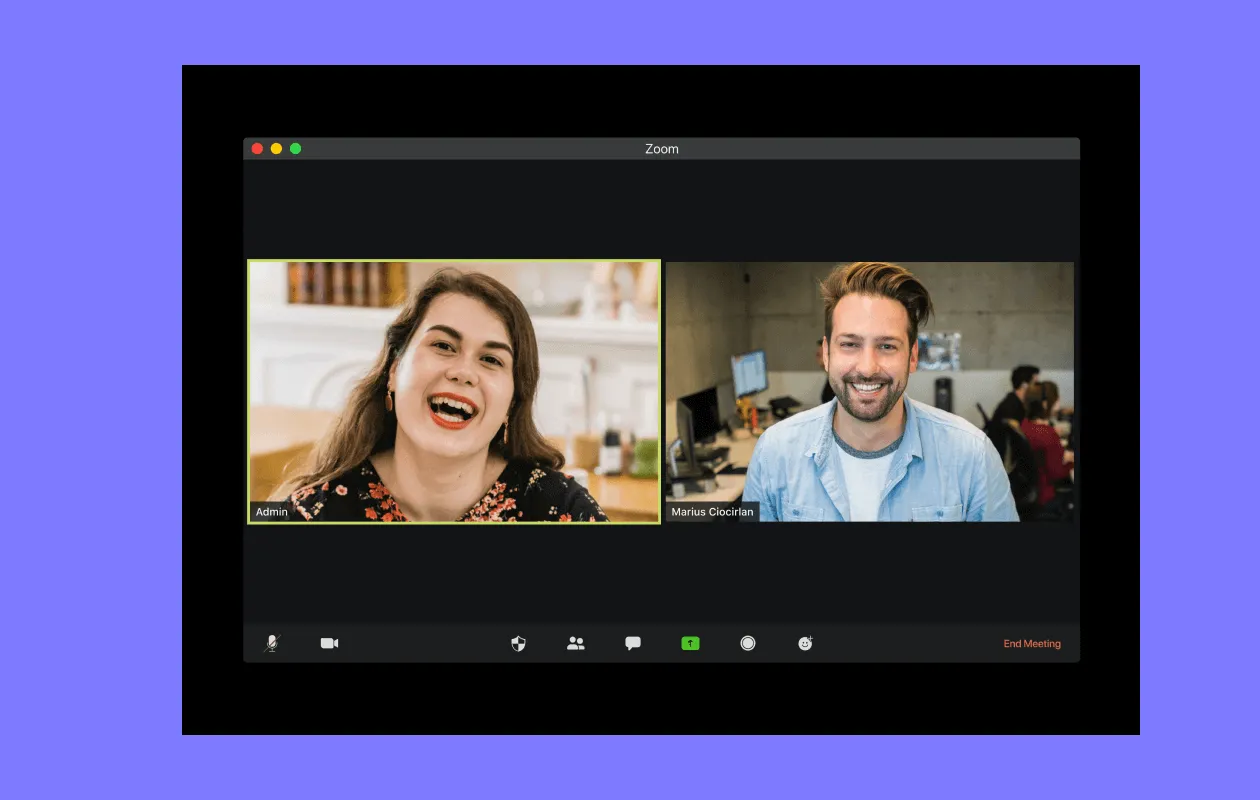Start recording with the Record icon
This screenshot has height=800, width=1260.
[x=748, y=643]
